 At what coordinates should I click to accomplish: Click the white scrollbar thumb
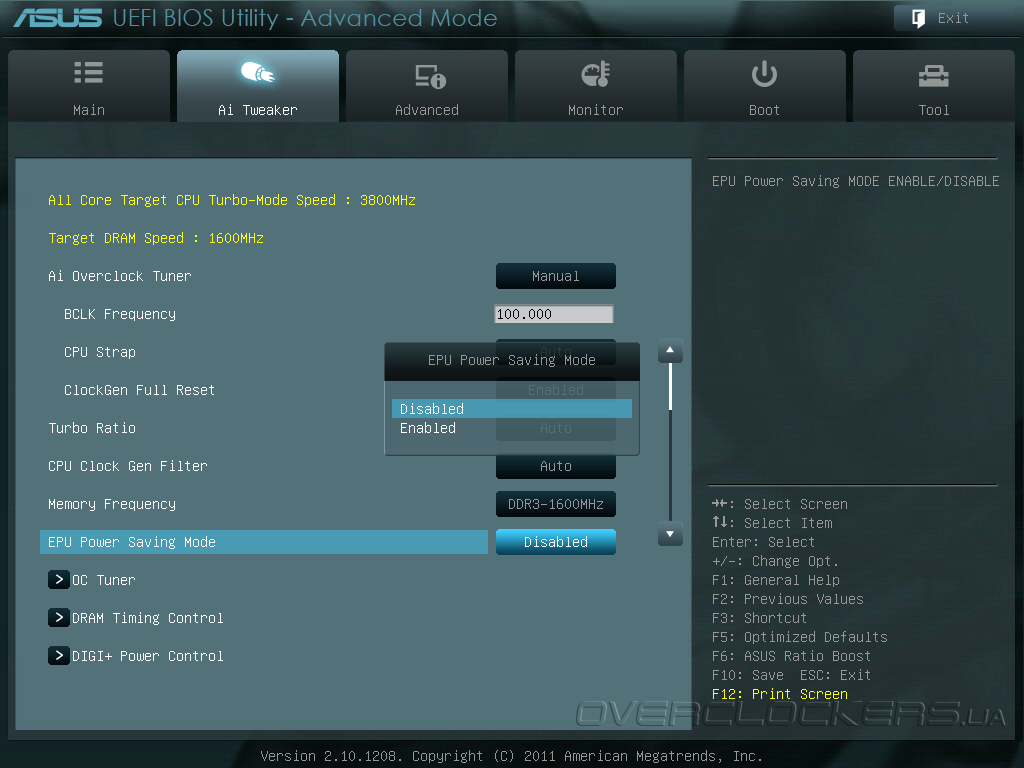(670, 387)
